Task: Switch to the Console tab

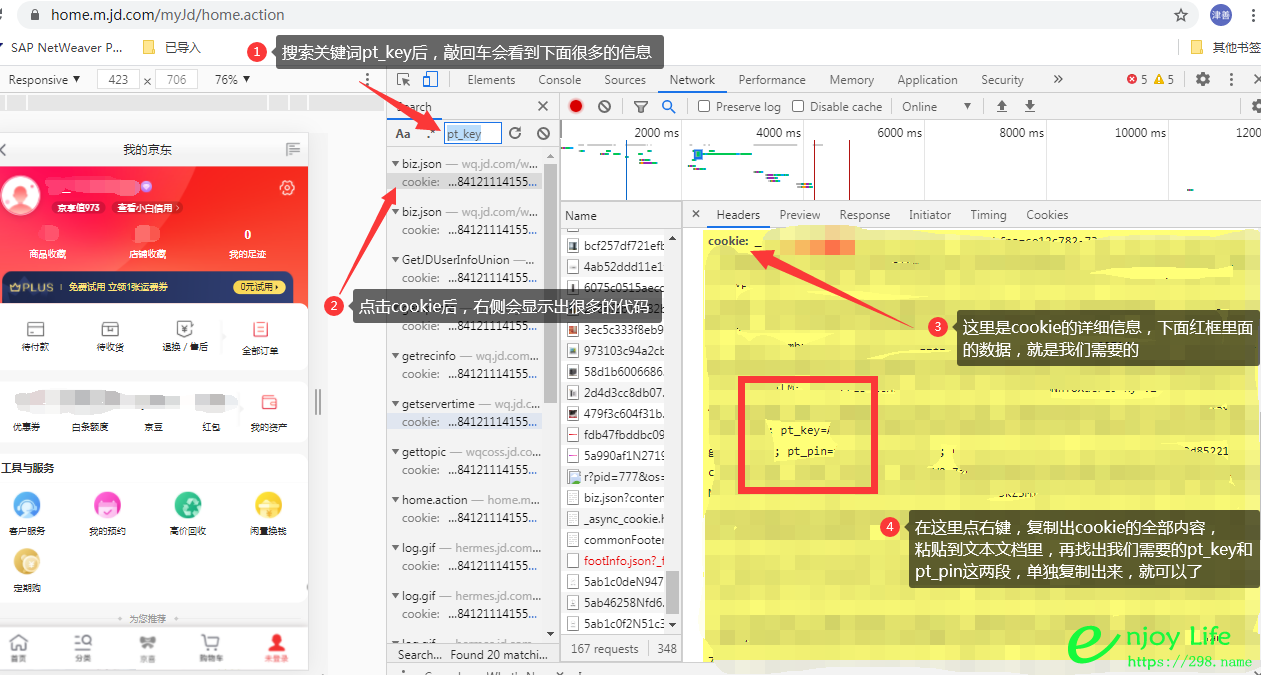Action: click(x=559, y=80)
